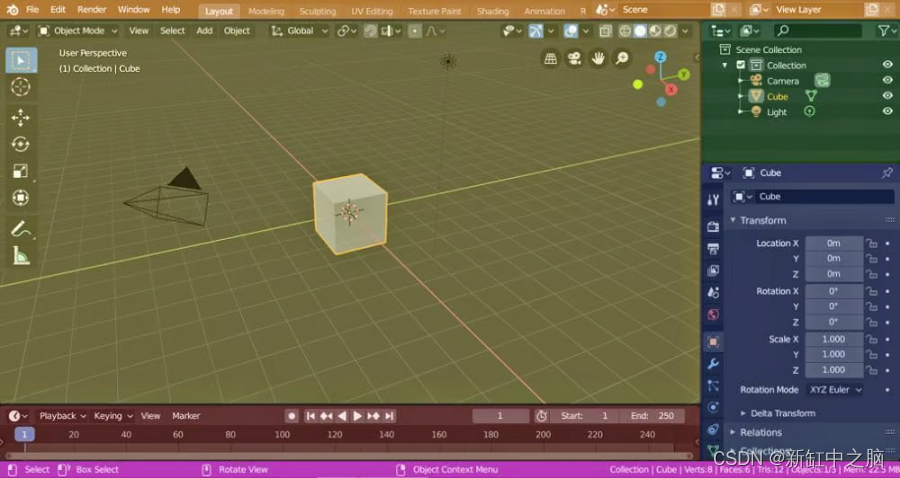Open the World properties tab
900x478 pixels.
click(x=713, y=314)
